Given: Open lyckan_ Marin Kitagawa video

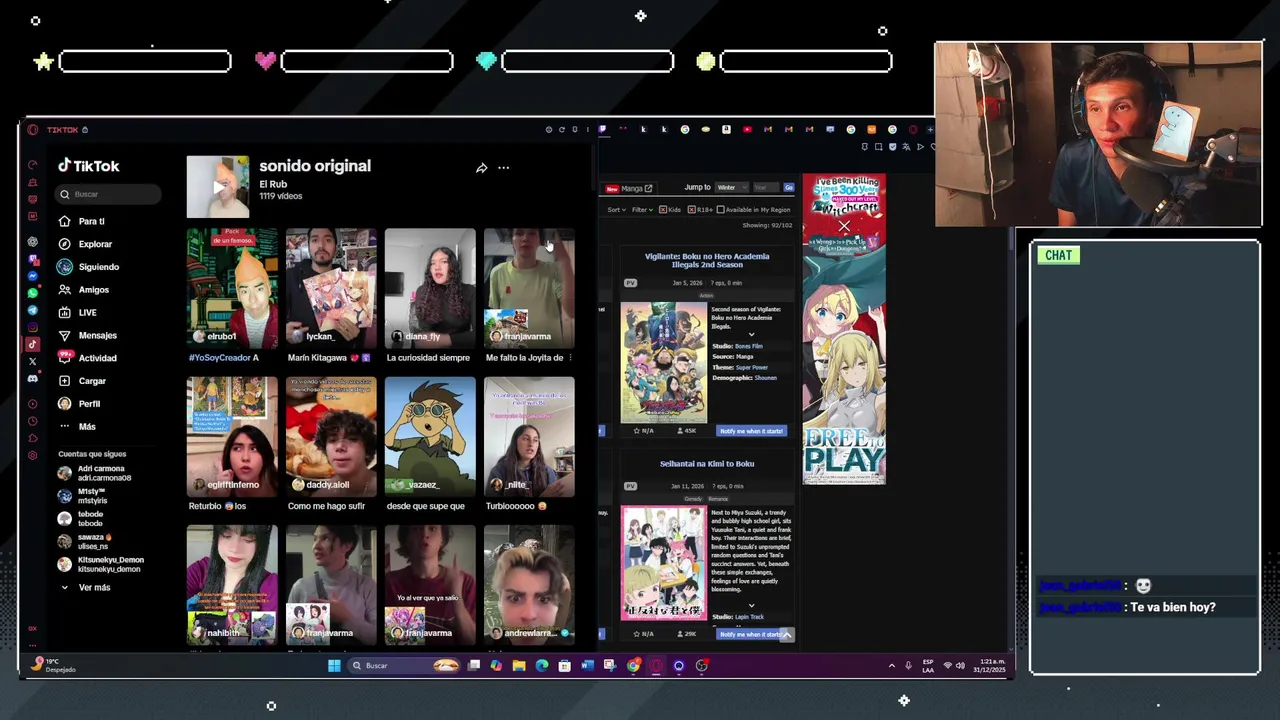Looking at the screenshot, I should [331, 287].
